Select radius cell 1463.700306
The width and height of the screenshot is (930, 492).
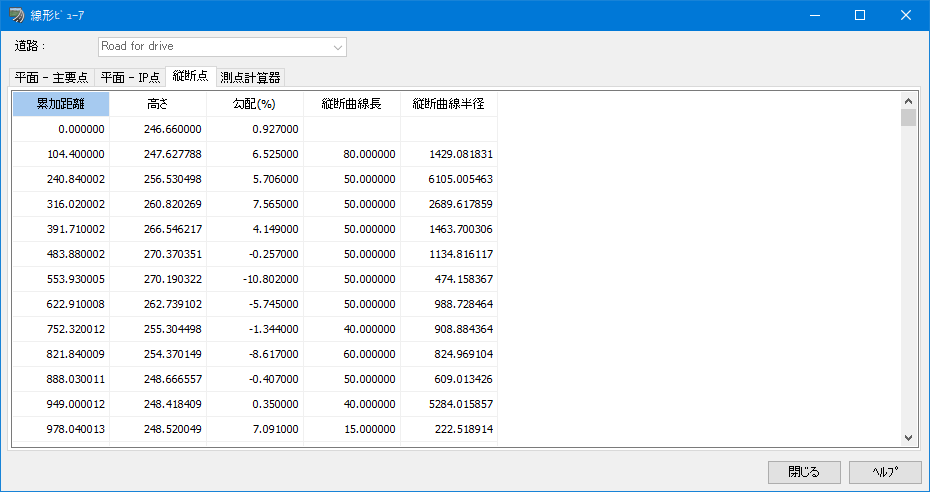coord(448,229)
